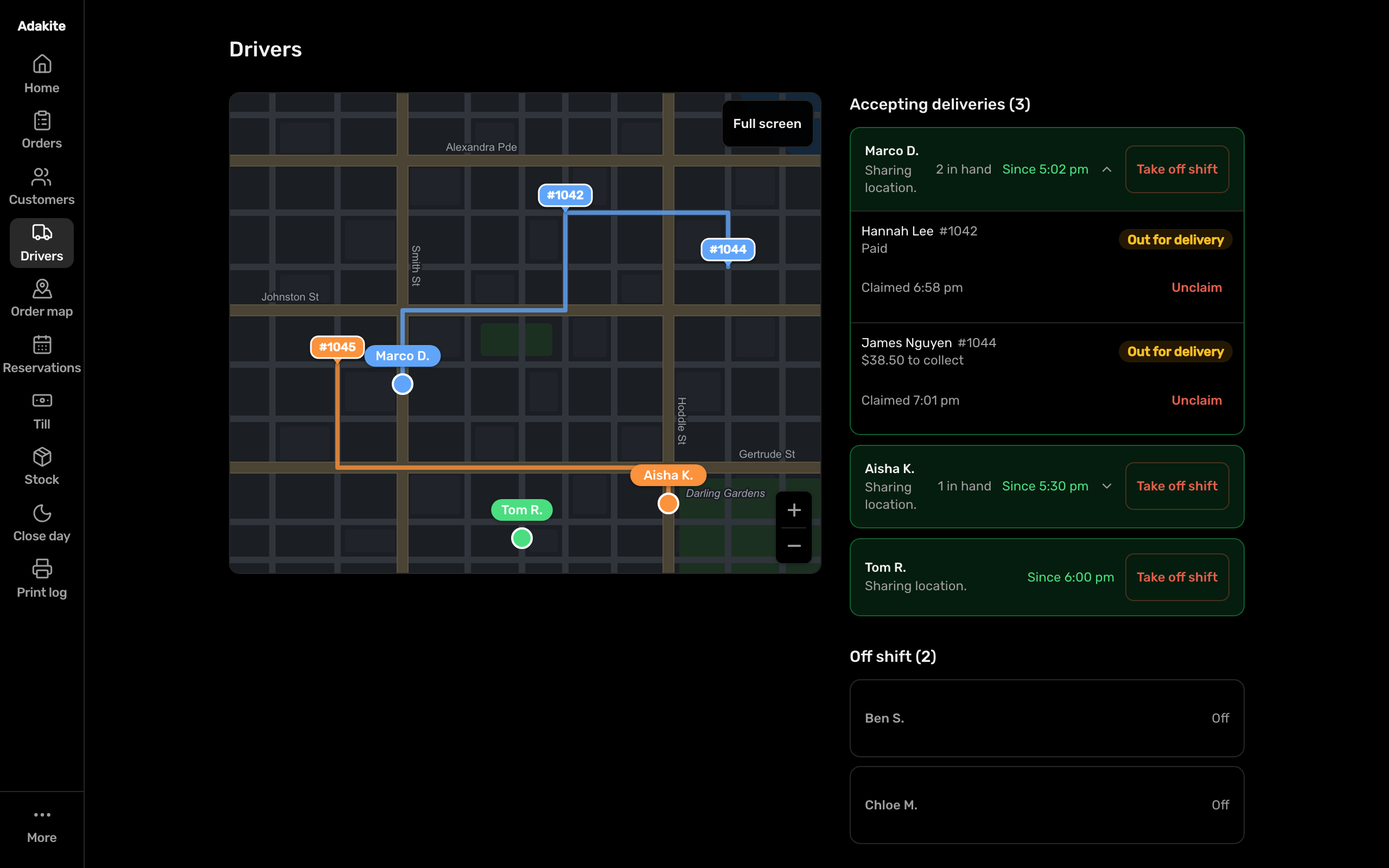Take Marco D. off shift

pyautogui.click(x=1177, y=169)
